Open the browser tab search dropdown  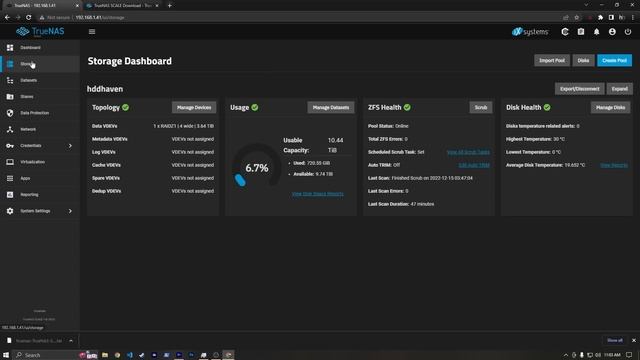click(x=586, y=5)
